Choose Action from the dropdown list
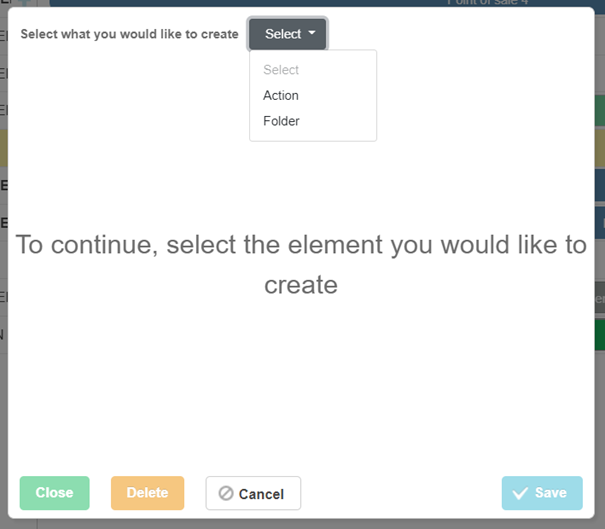Viewport: 605px width, 529px height. (281, 96)
